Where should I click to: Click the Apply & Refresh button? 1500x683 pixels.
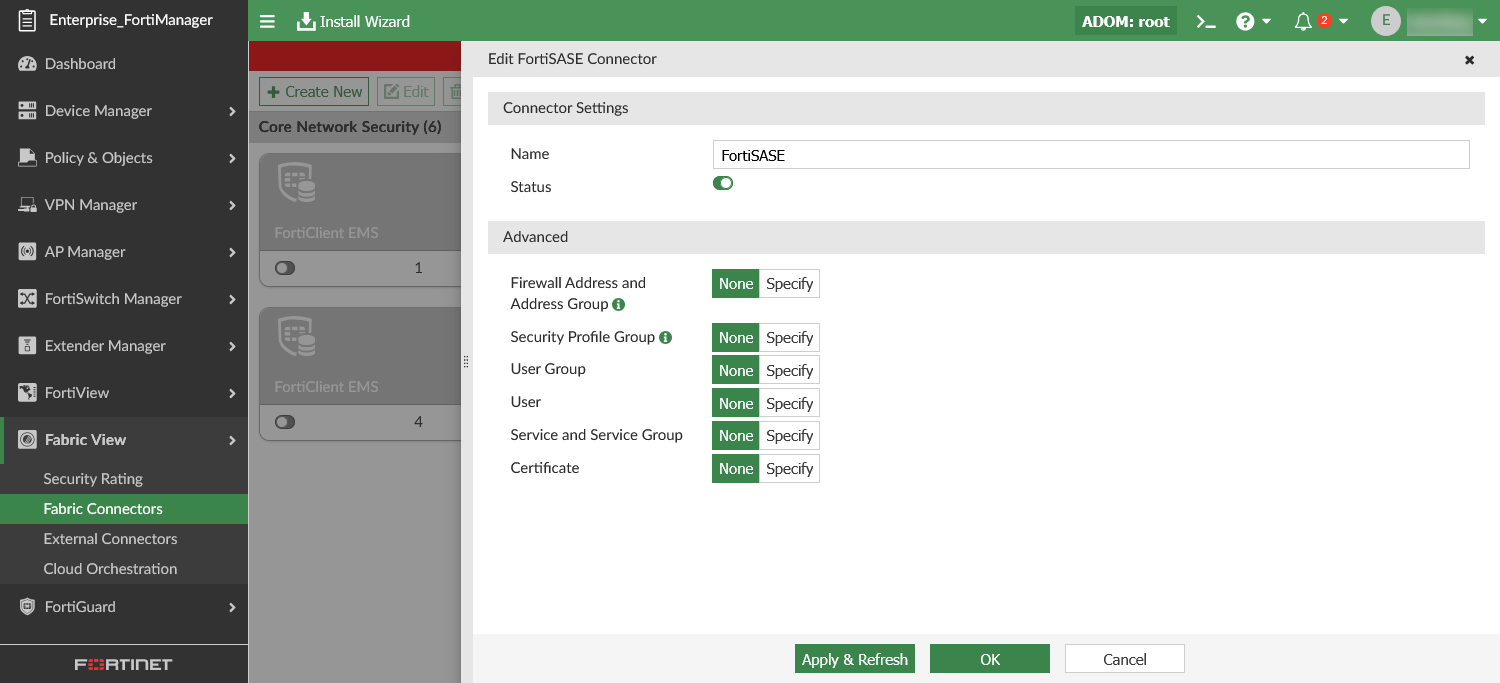(x=855, y=659)
